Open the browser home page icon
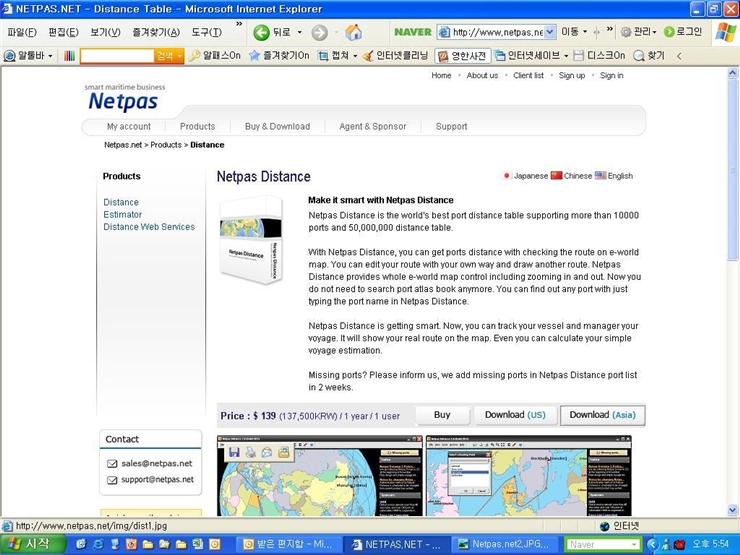The image size is (740, 555). tap(353, 32)
